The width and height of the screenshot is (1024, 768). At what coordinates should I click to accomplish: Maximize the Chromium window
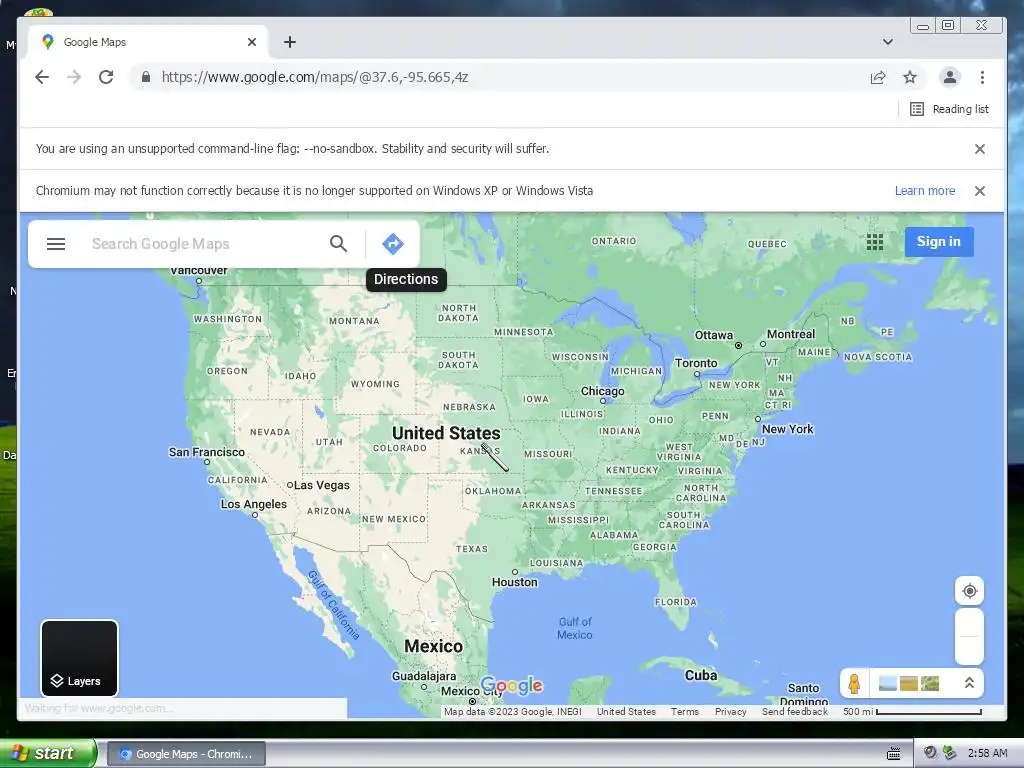[x=948, y=25]
